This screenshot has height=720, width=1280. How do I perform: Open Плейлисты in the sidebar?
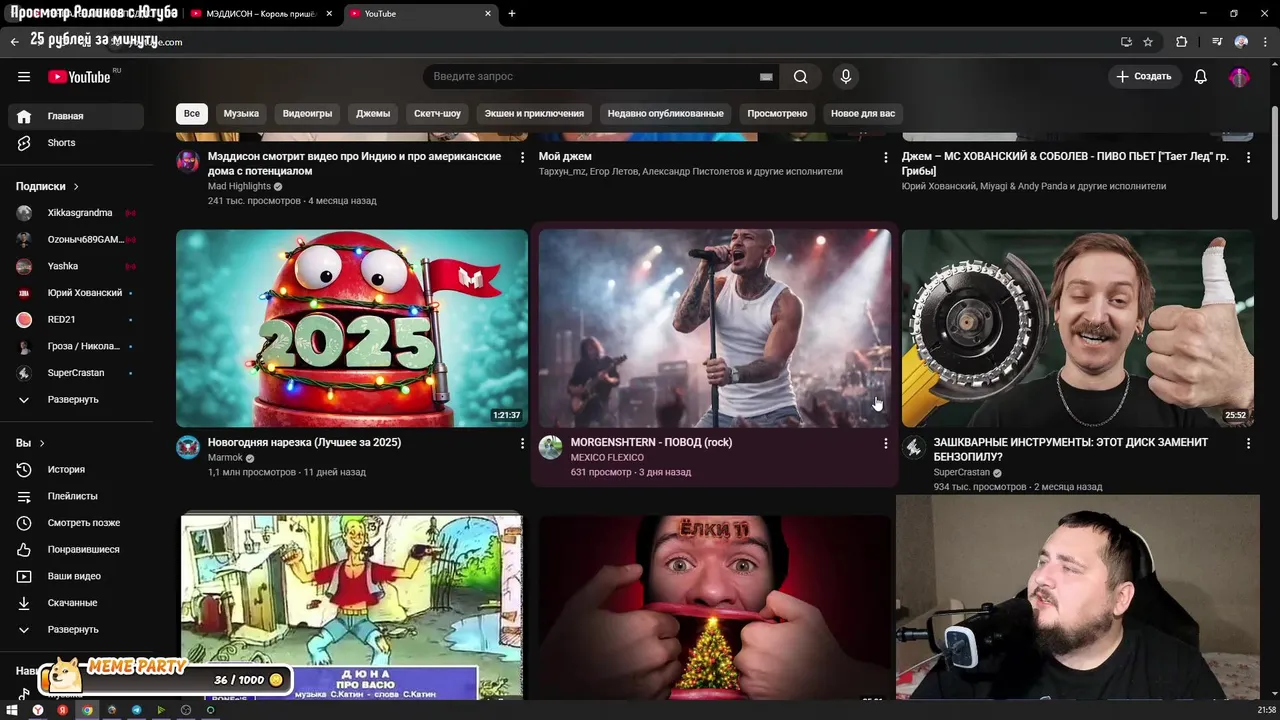pos(76,496)
